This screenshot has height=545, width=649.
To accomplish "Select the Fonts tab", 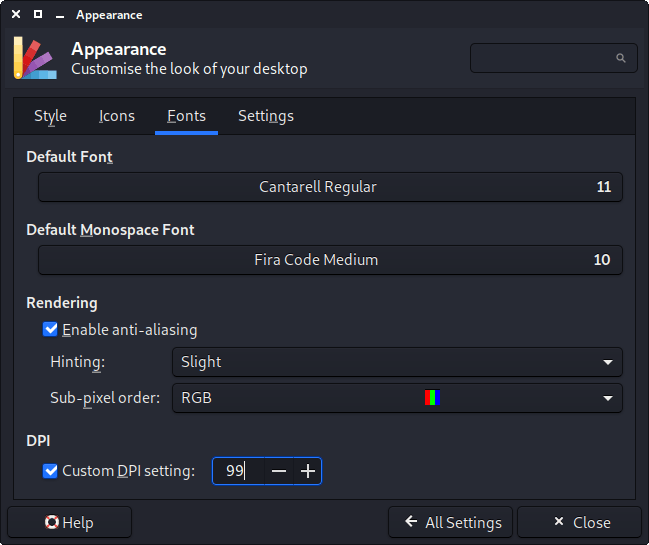I will tap(186, 116).
